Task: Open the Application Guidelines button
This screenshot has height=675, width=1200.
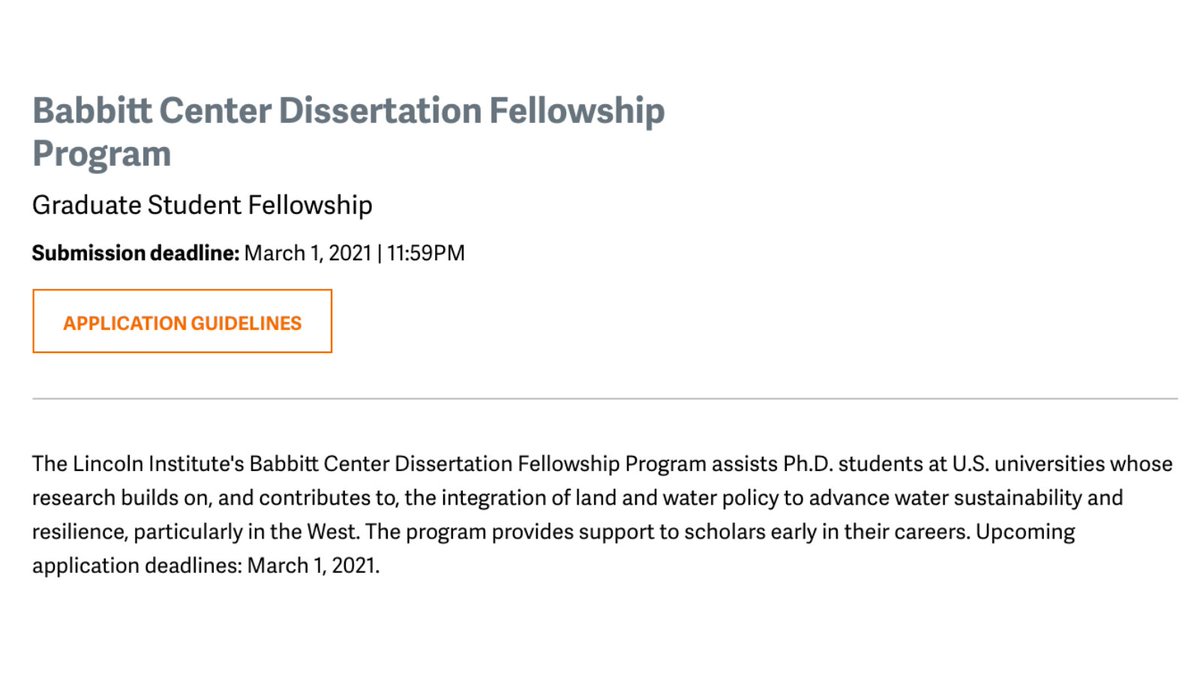Action: (182, 321)
